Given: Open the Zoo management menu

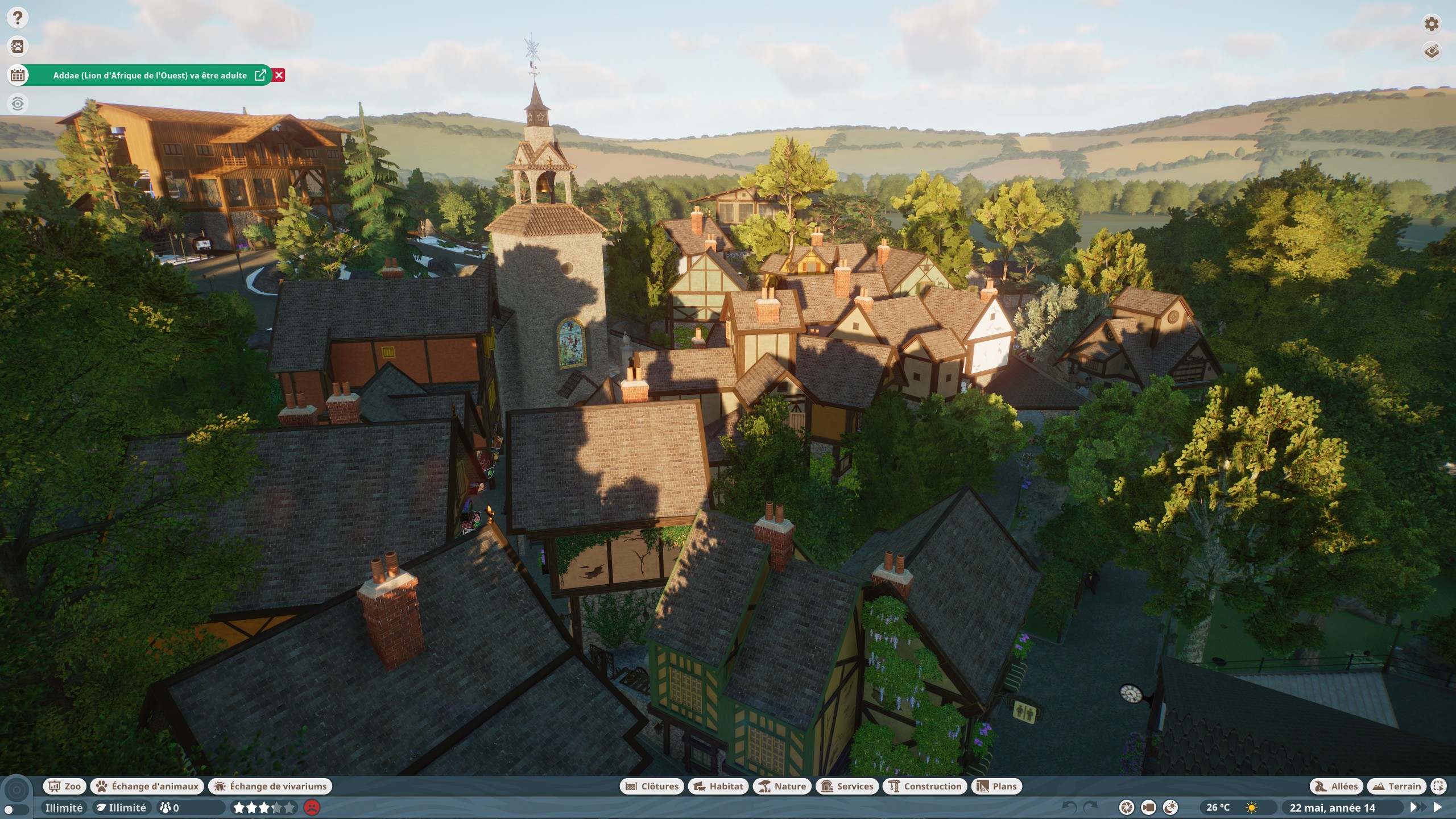Looking at the screenshot, I should tap(65, 786).
